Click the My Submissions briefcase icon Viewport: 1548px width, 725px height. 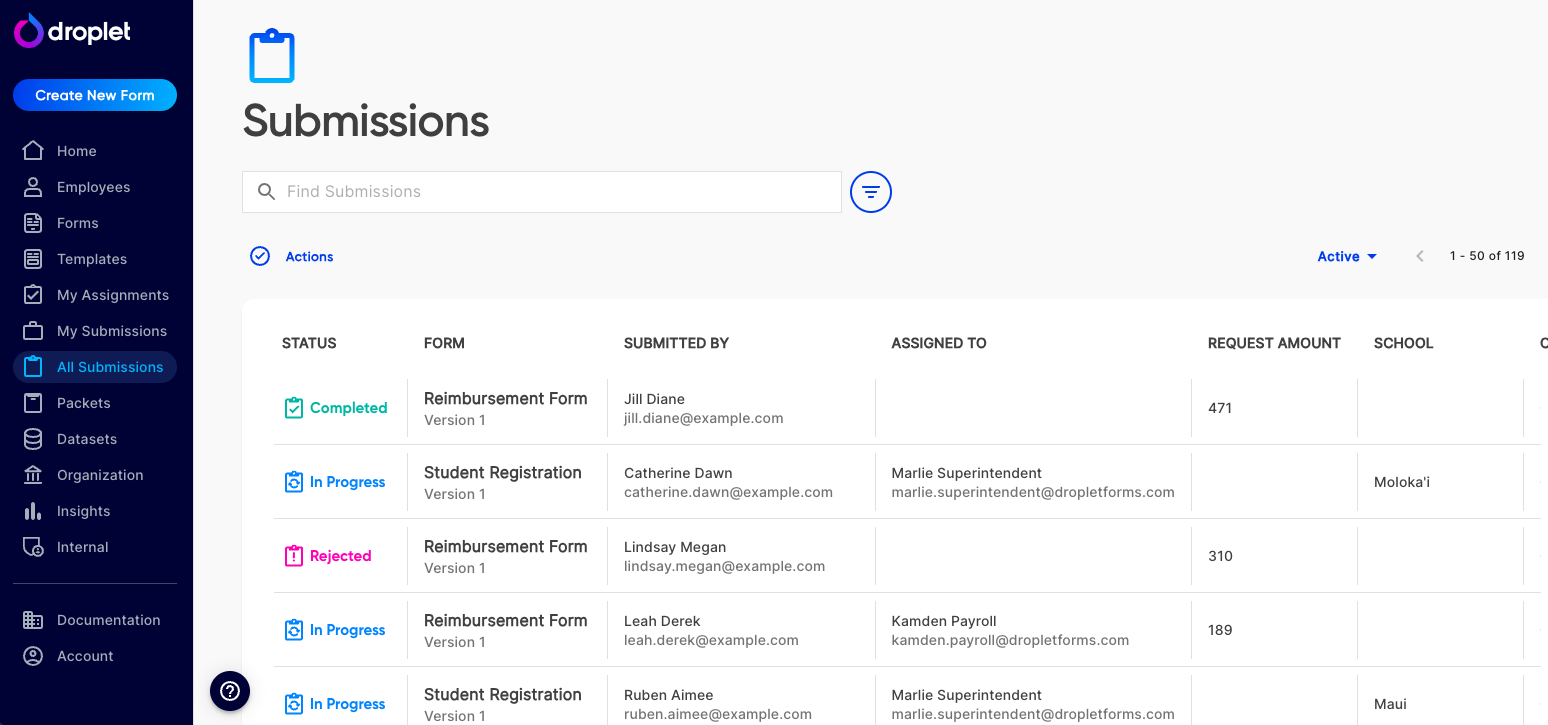(33, 331)
